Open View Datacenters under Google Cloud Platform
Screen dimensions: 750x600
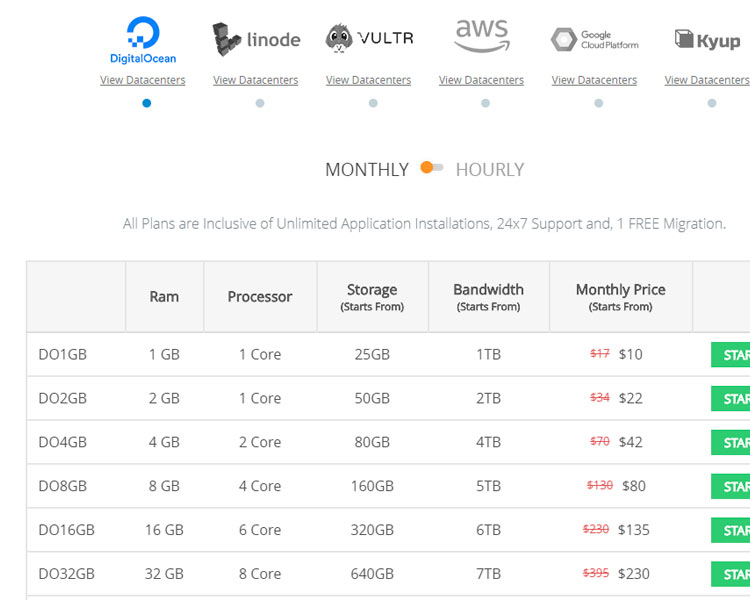(x=594, y=80)
